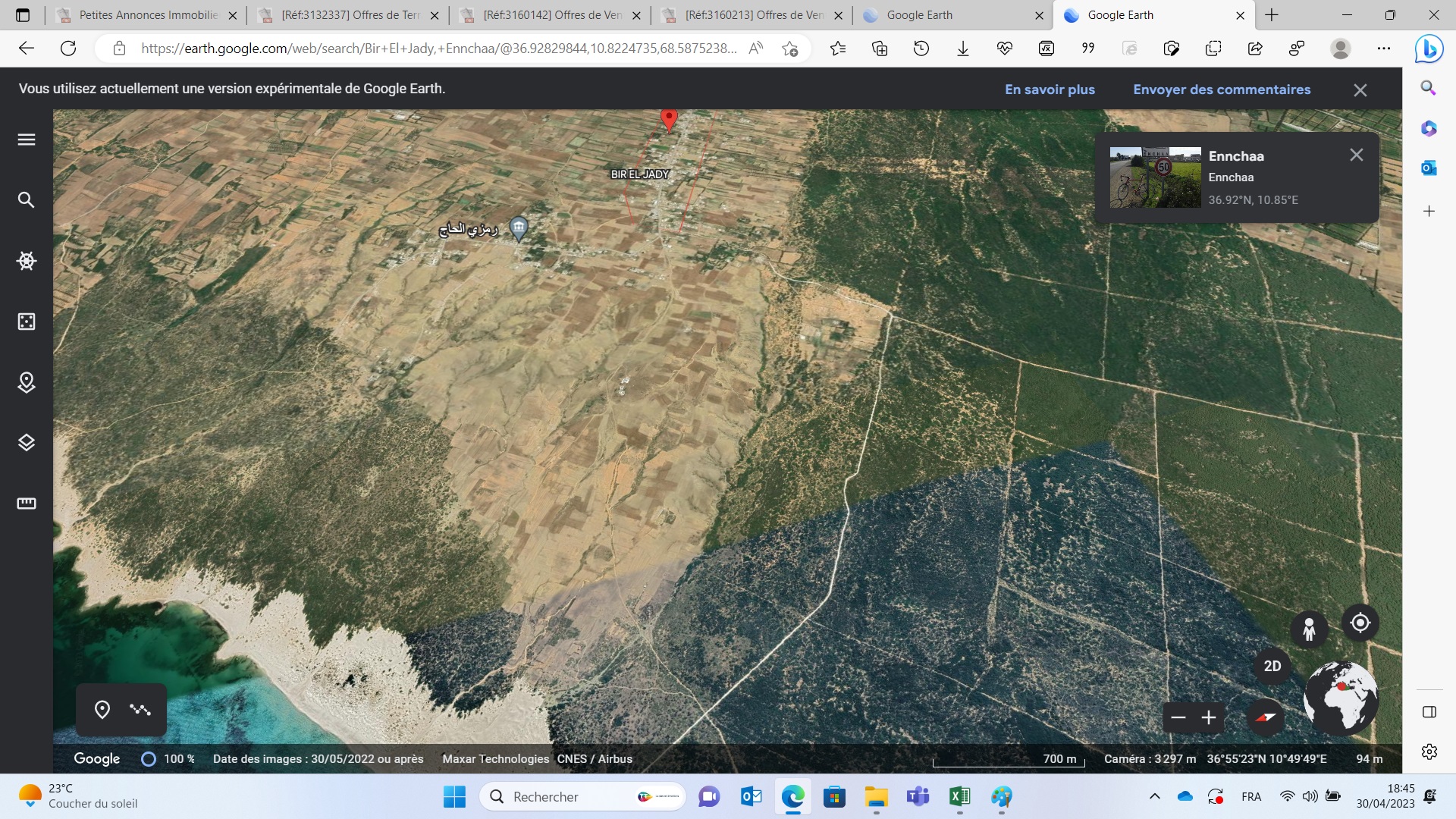Switch to Petites Annonces Immobilie tab

(x=148, y=15)
